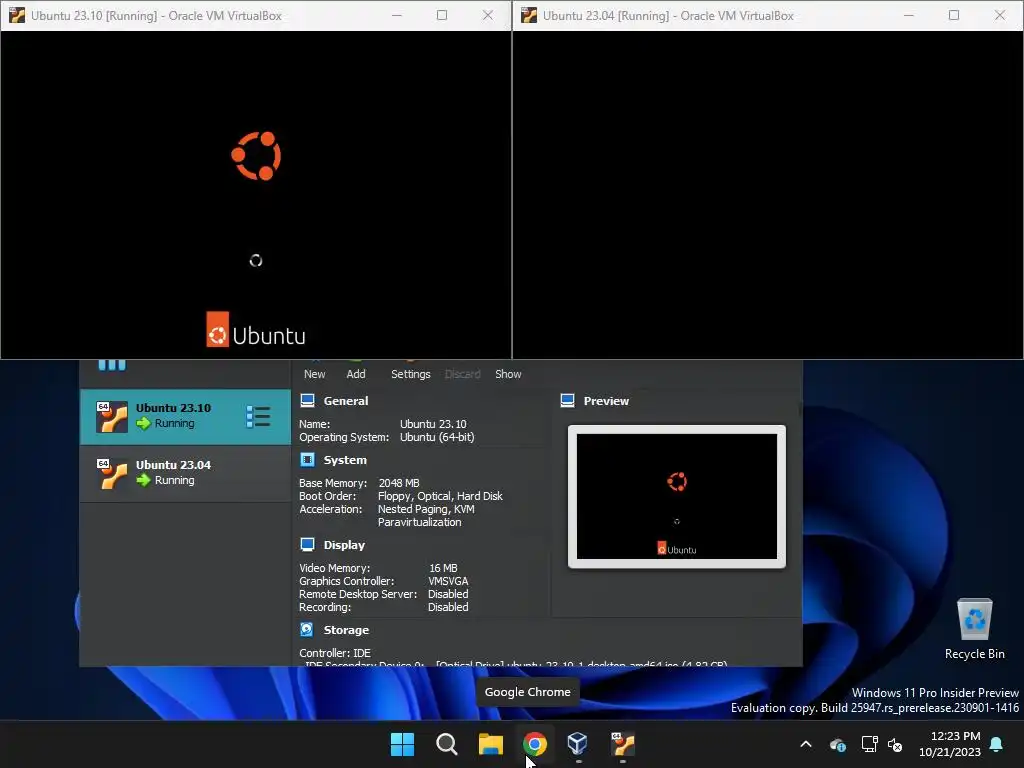Click the Show toolbar button
The width and height of the screenshot is (1024, 768).
point(508,374)
